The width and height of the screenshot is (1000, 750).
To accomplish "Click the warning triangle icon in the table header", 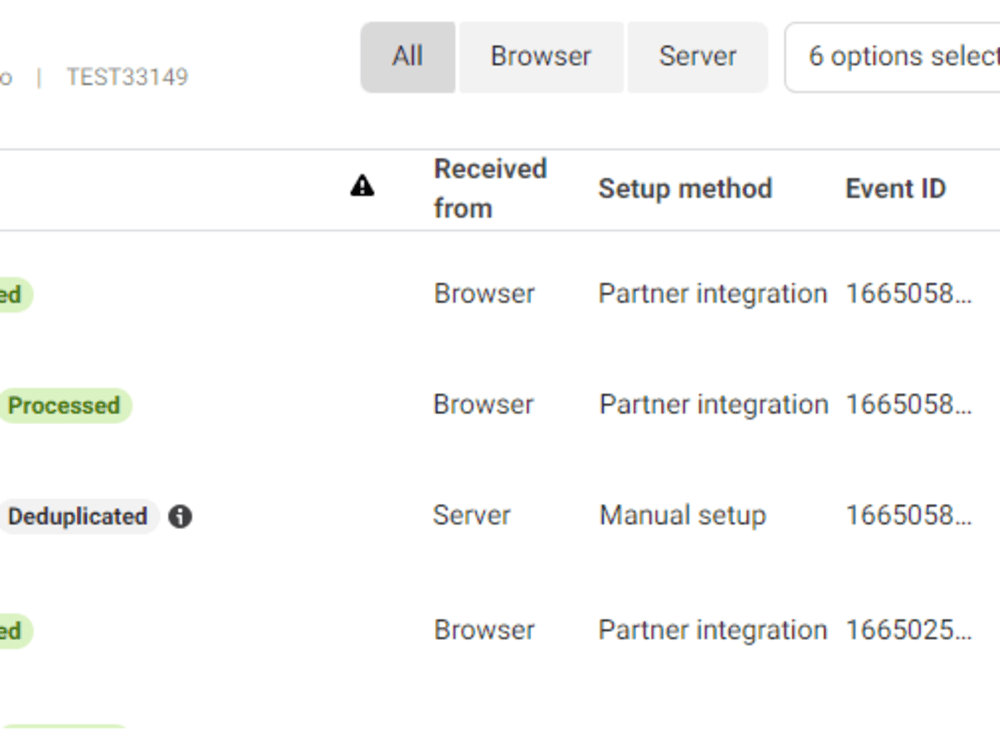I will 362,187.
